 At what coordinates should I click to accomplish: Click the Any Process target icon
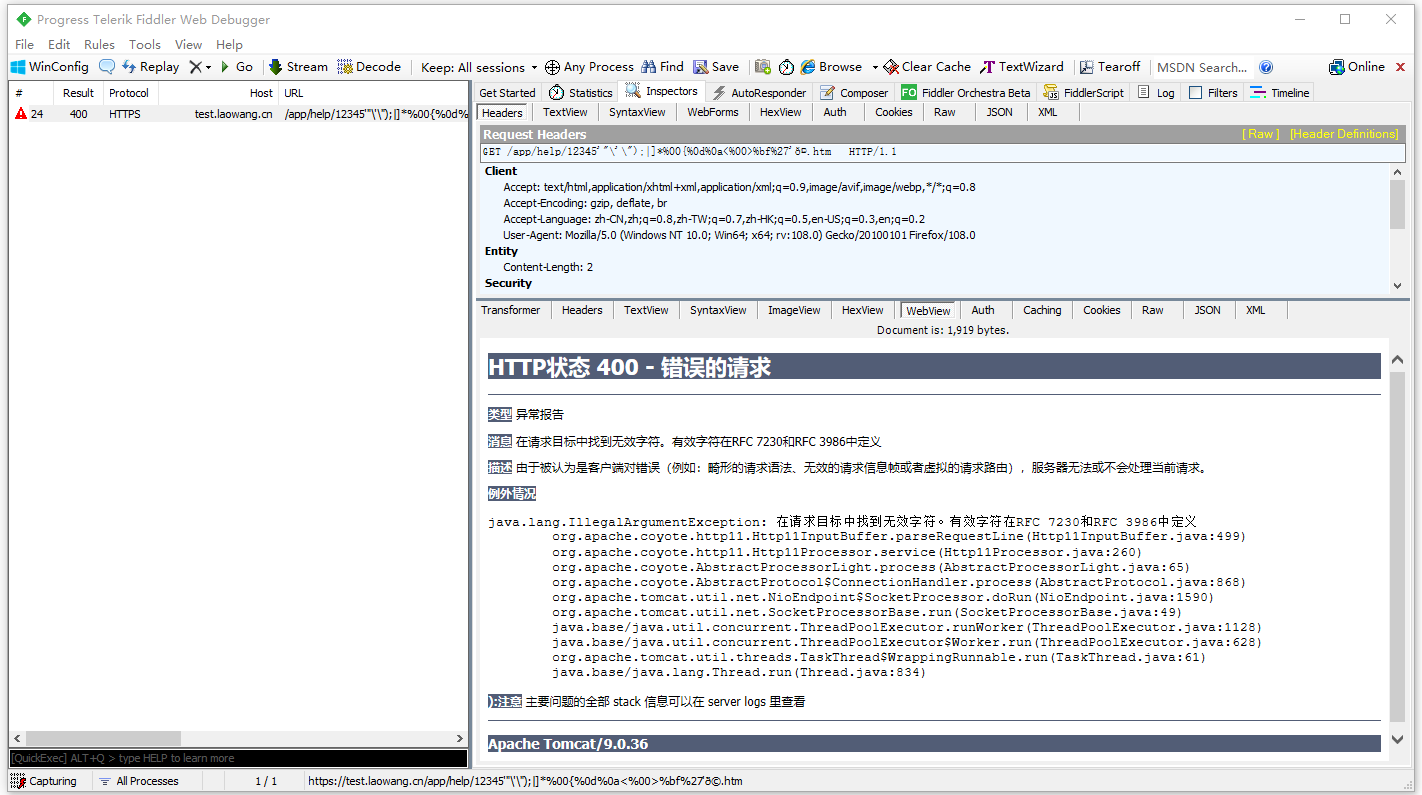pos(552,67)
